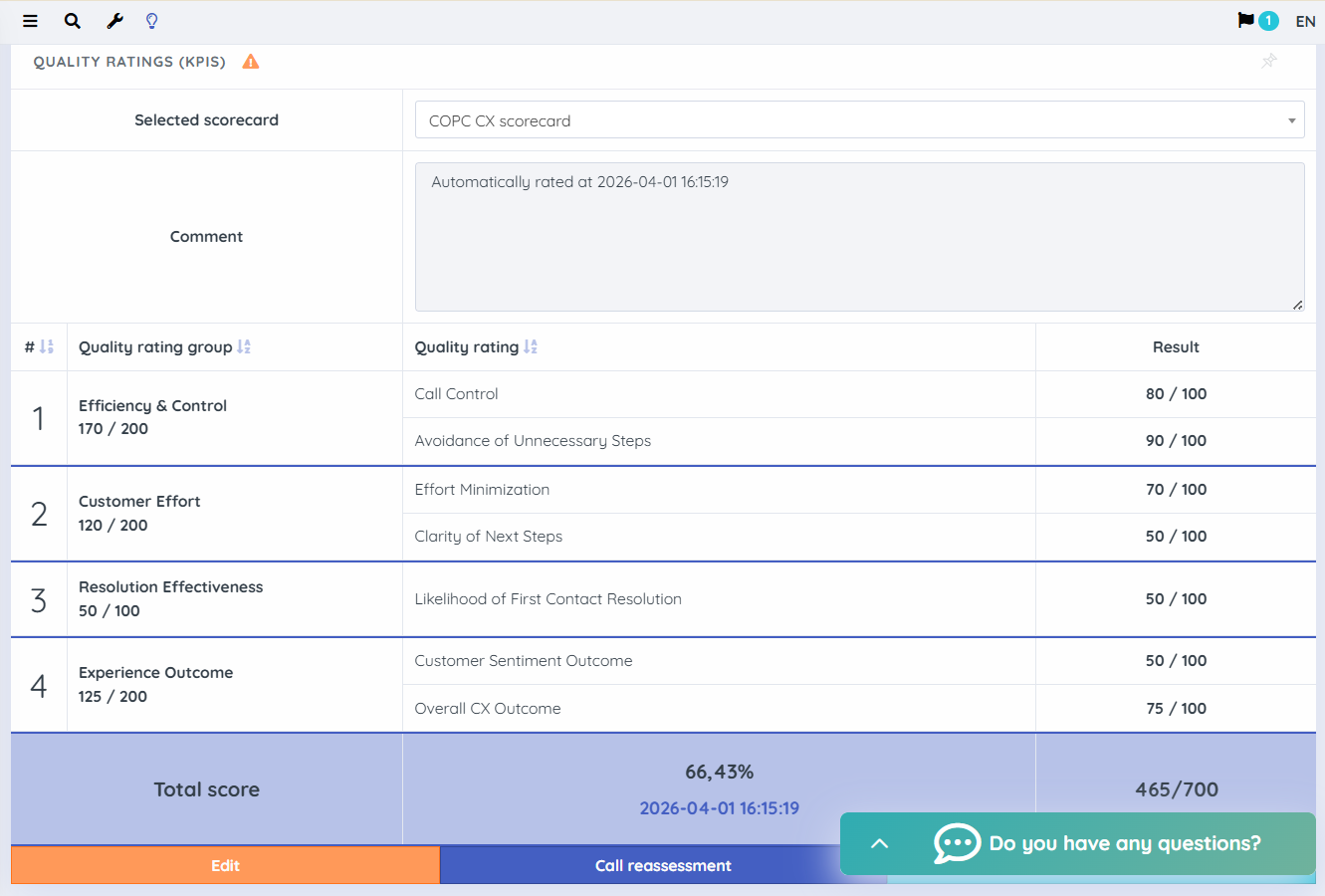Viewport: 1325px width, 896px height.
Task: Click the notification count badge
Action: (x=1268, y=21)
